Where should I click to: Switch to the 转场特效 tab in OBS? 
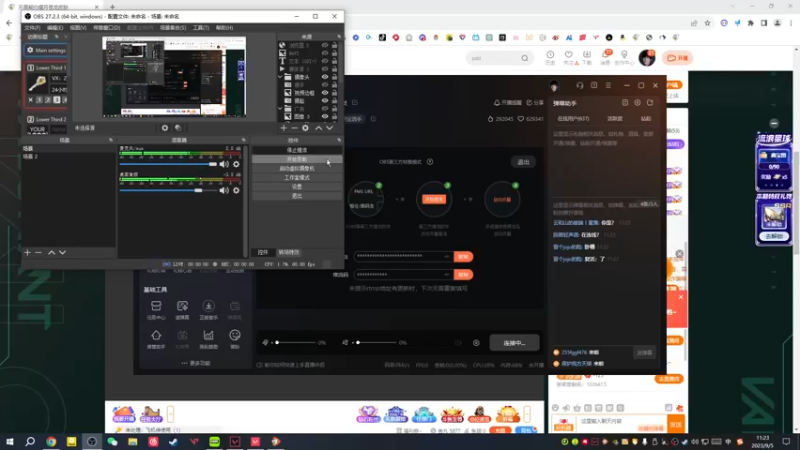(288, 252)
